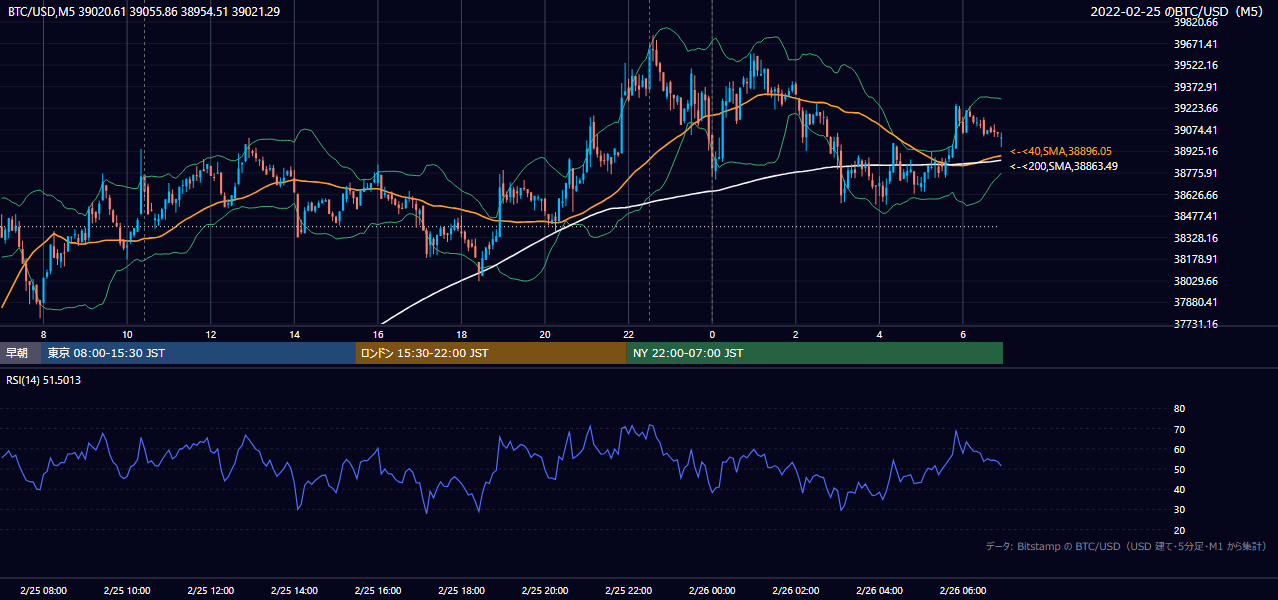Click the 2/25 12:00 time label
This screenshot has width=1278, height=600.
click(211, 590)
